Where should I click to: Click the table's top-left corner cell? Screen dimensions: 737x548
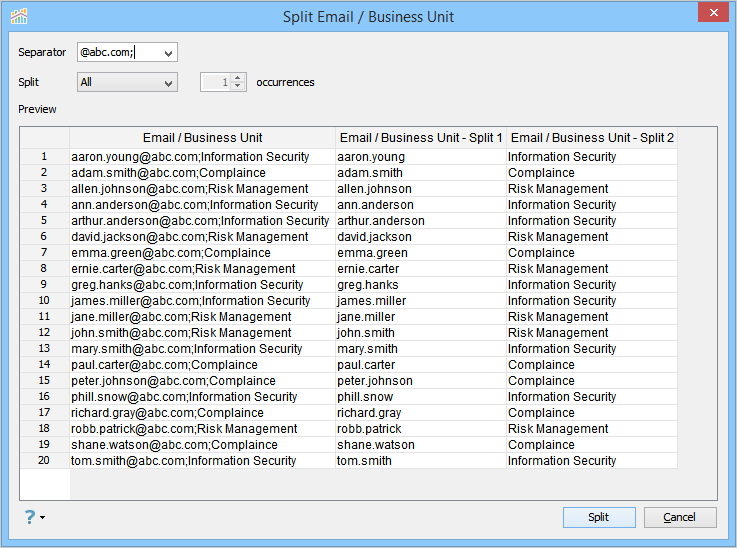(x=44, y=138)
